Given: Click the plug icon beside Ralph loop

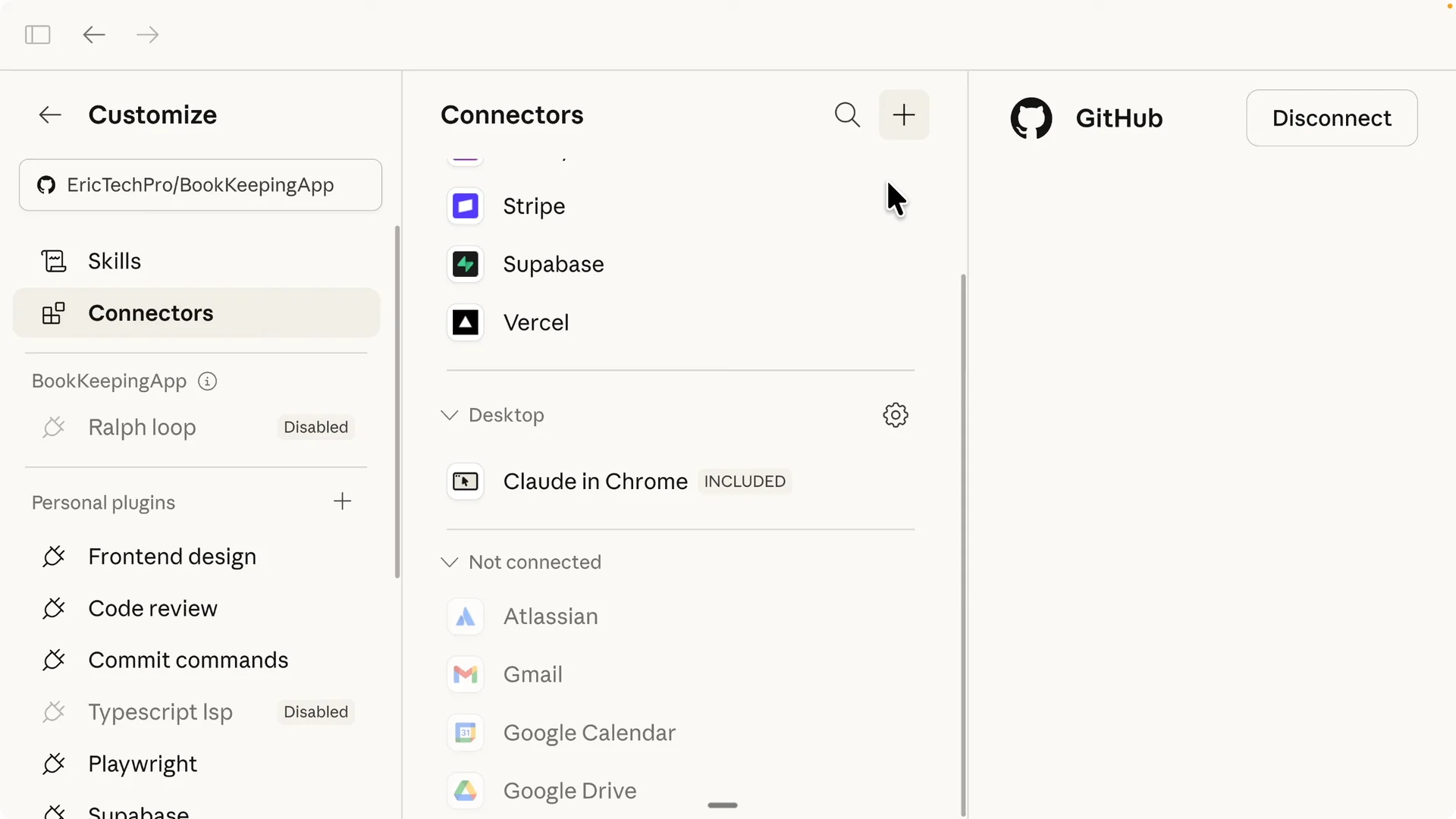Looking at the screenshot, I should pyautogui.click(x=54, y=428).
